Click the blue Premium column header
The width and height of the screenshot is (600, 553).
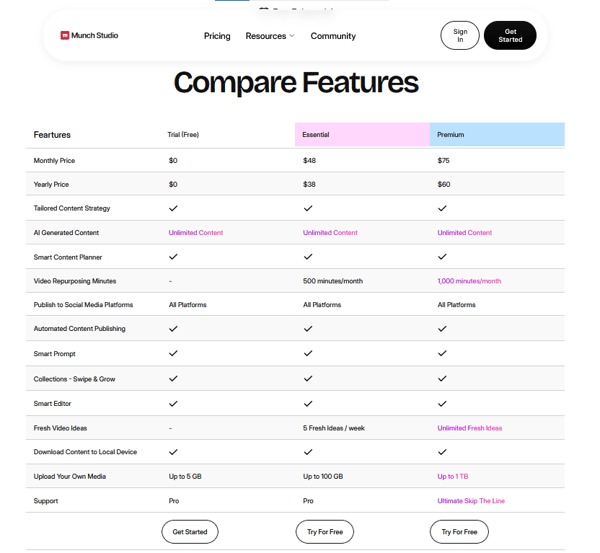coord(497,134)
